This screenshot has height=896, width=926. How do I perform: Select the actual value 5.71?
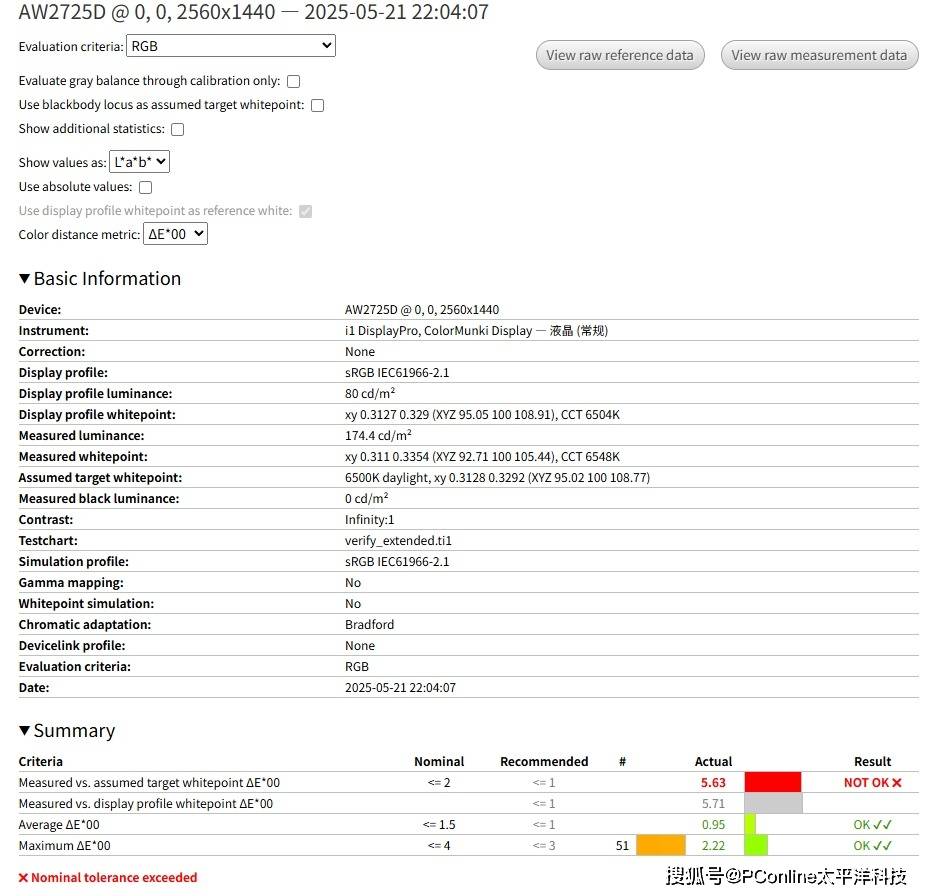[x=713, y=804]
